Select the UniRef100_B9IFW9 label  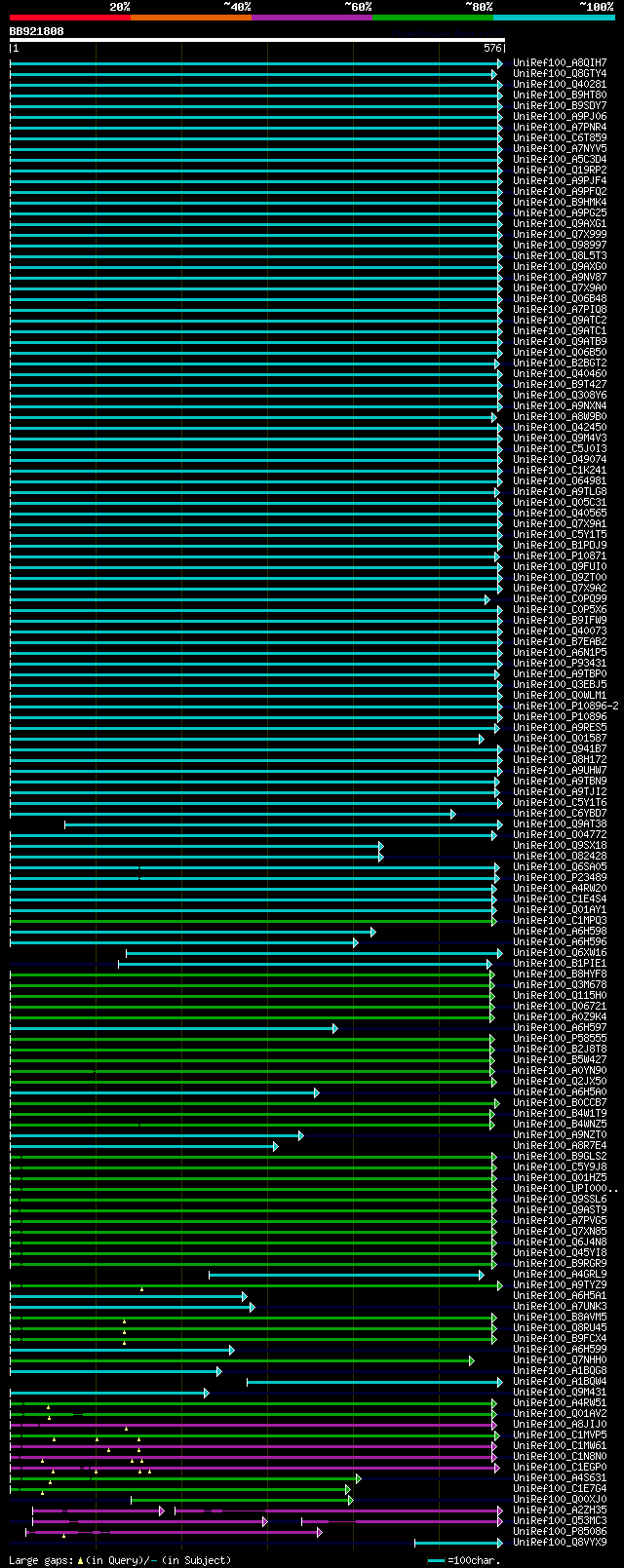click(x=560, y=620)
